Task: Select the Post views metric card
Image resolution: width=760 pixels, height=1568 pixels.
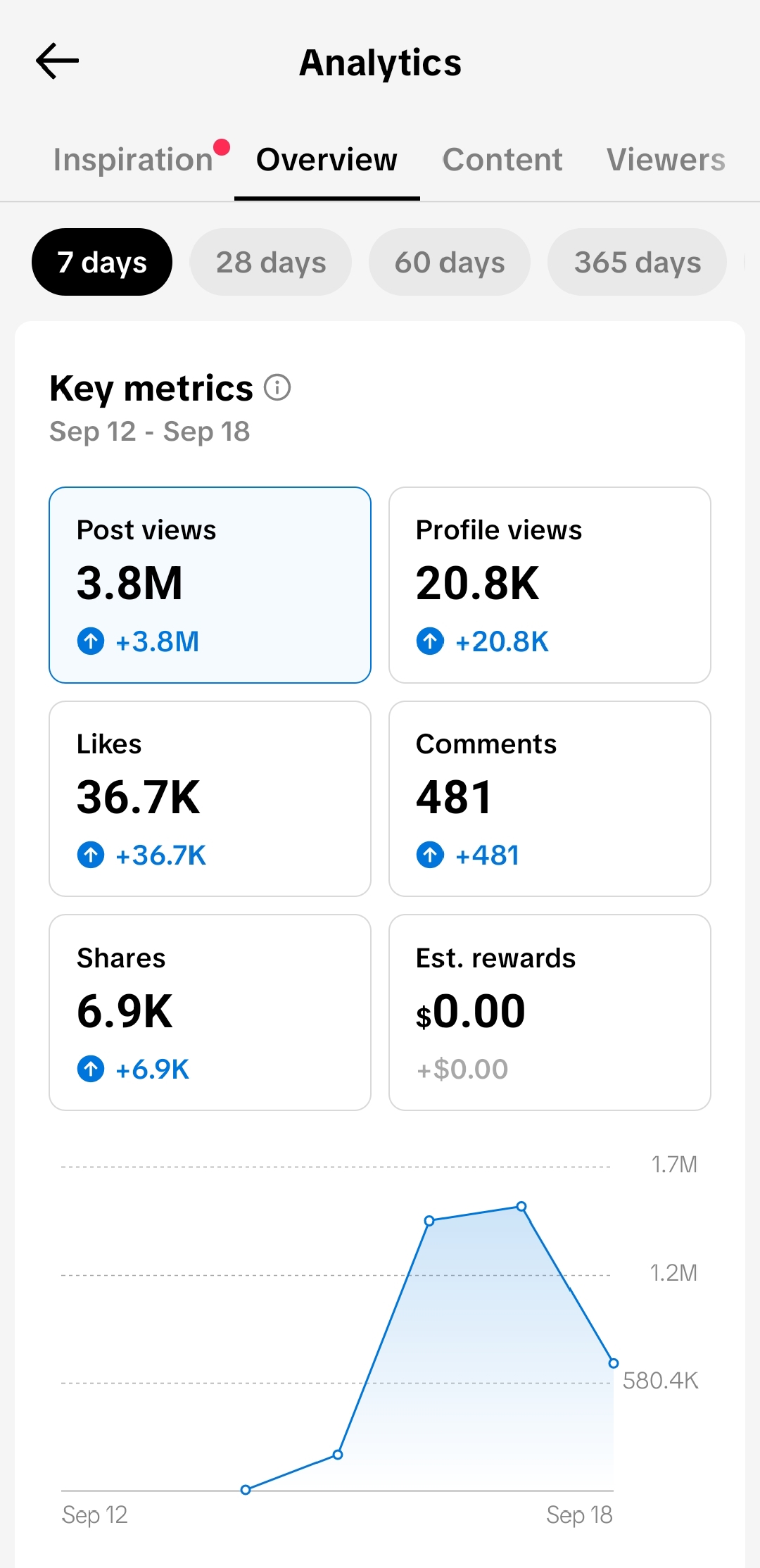Action: click(210, 585)
